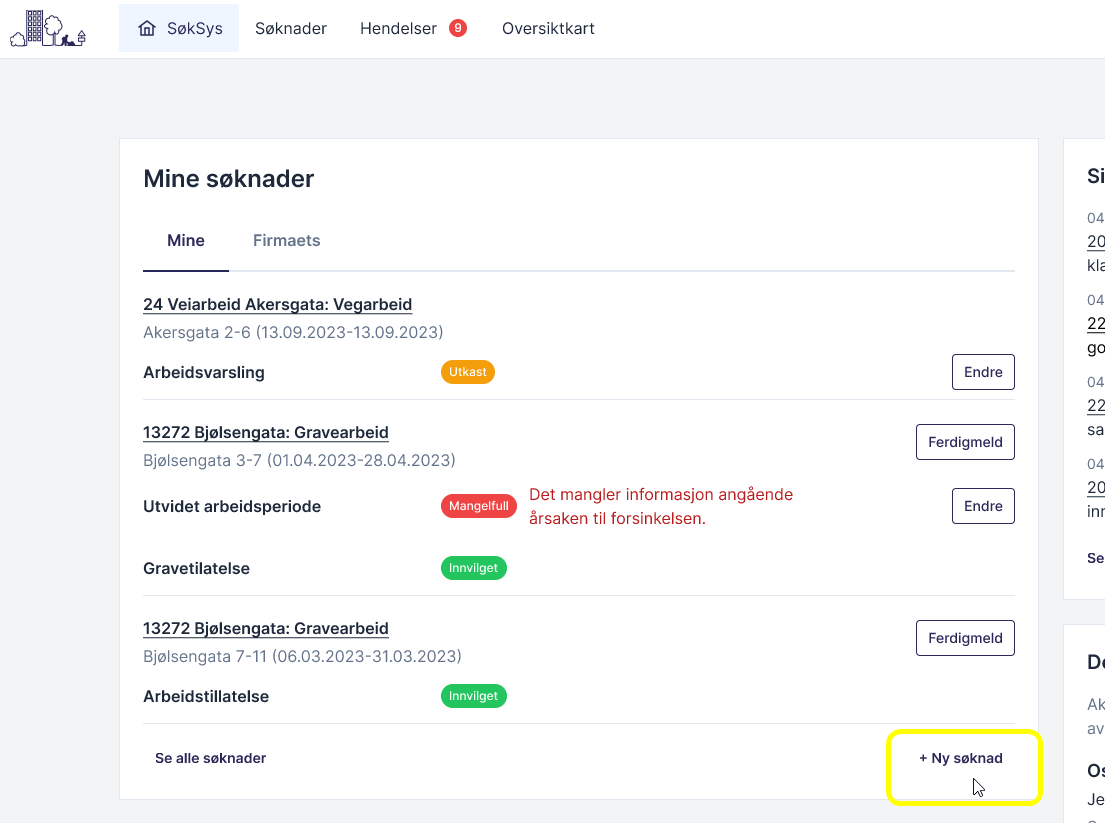Open the 24 Veiarbeid Akersgata application link
The image size is (1105, 823).
pos(277,305)
